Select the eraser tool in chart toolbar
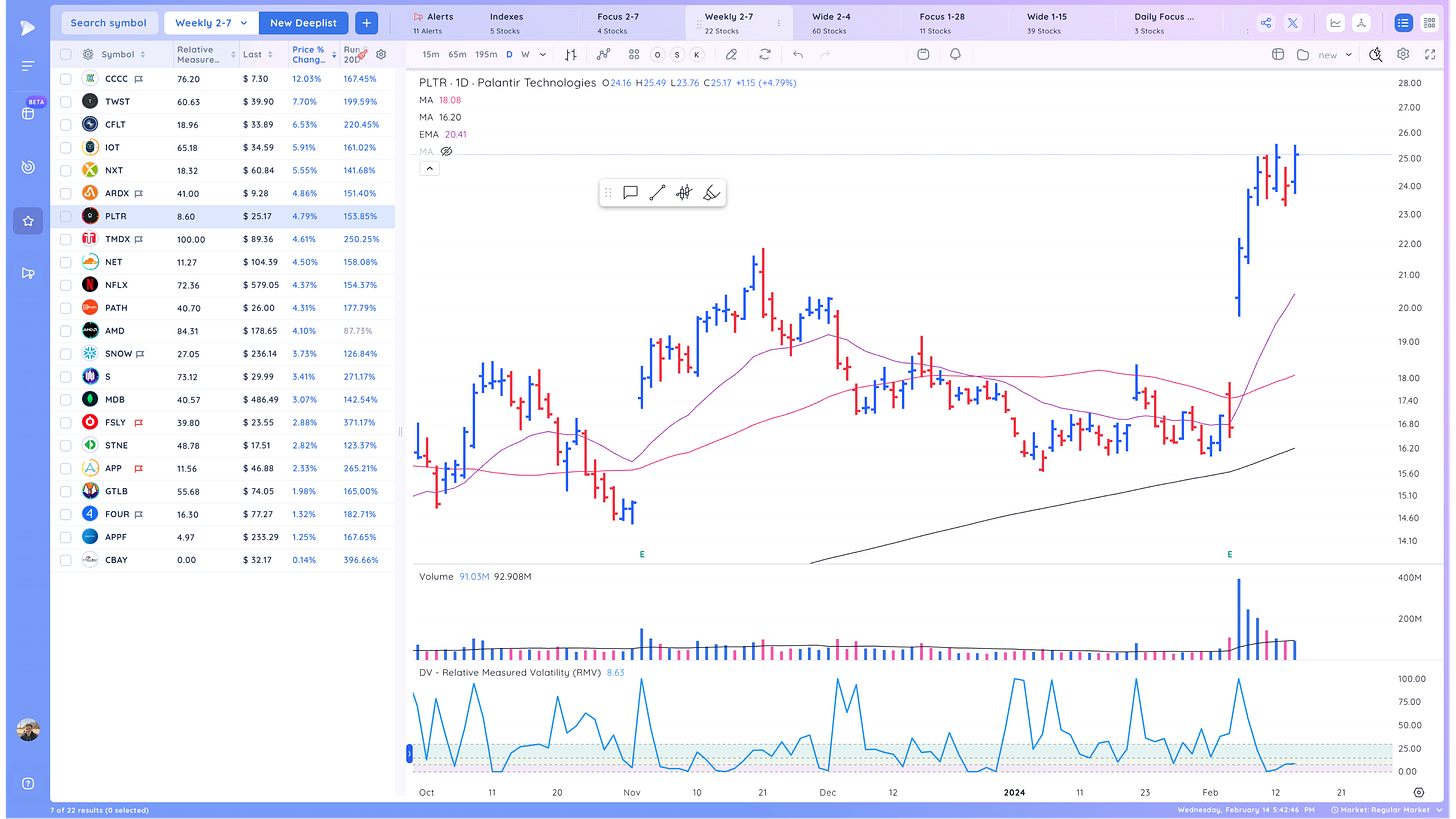This screenshot has width=1456, height=819. 732,54
